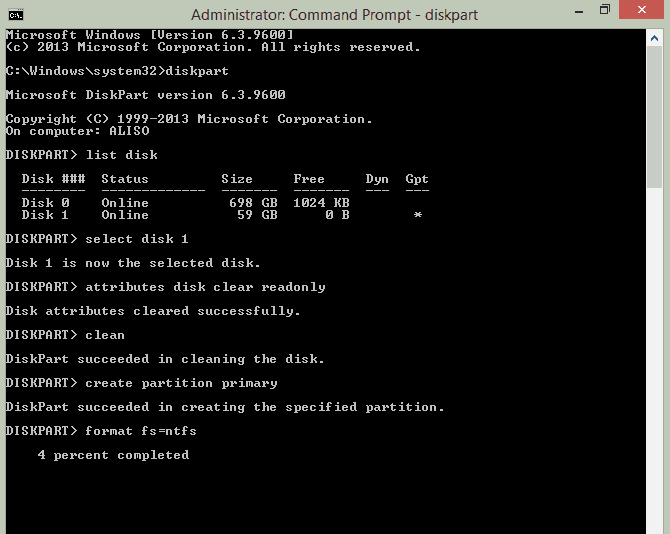Screen dimensions: 670x534
Task: Click the vertical scrollbar thumb
Action: coord(654,117)
